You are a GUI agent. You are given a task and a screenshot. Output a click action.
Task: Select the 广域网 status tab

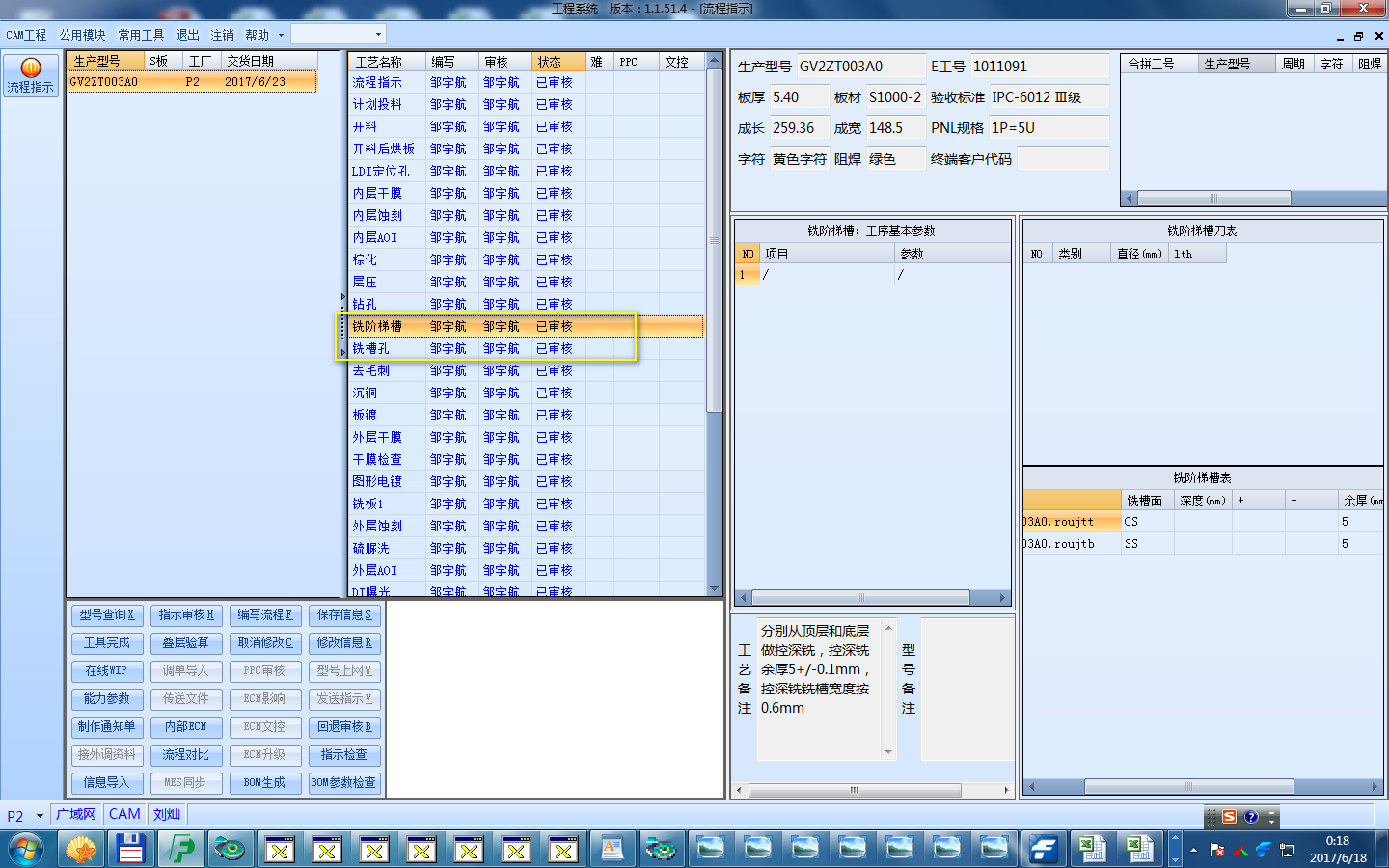coord(76,814)
